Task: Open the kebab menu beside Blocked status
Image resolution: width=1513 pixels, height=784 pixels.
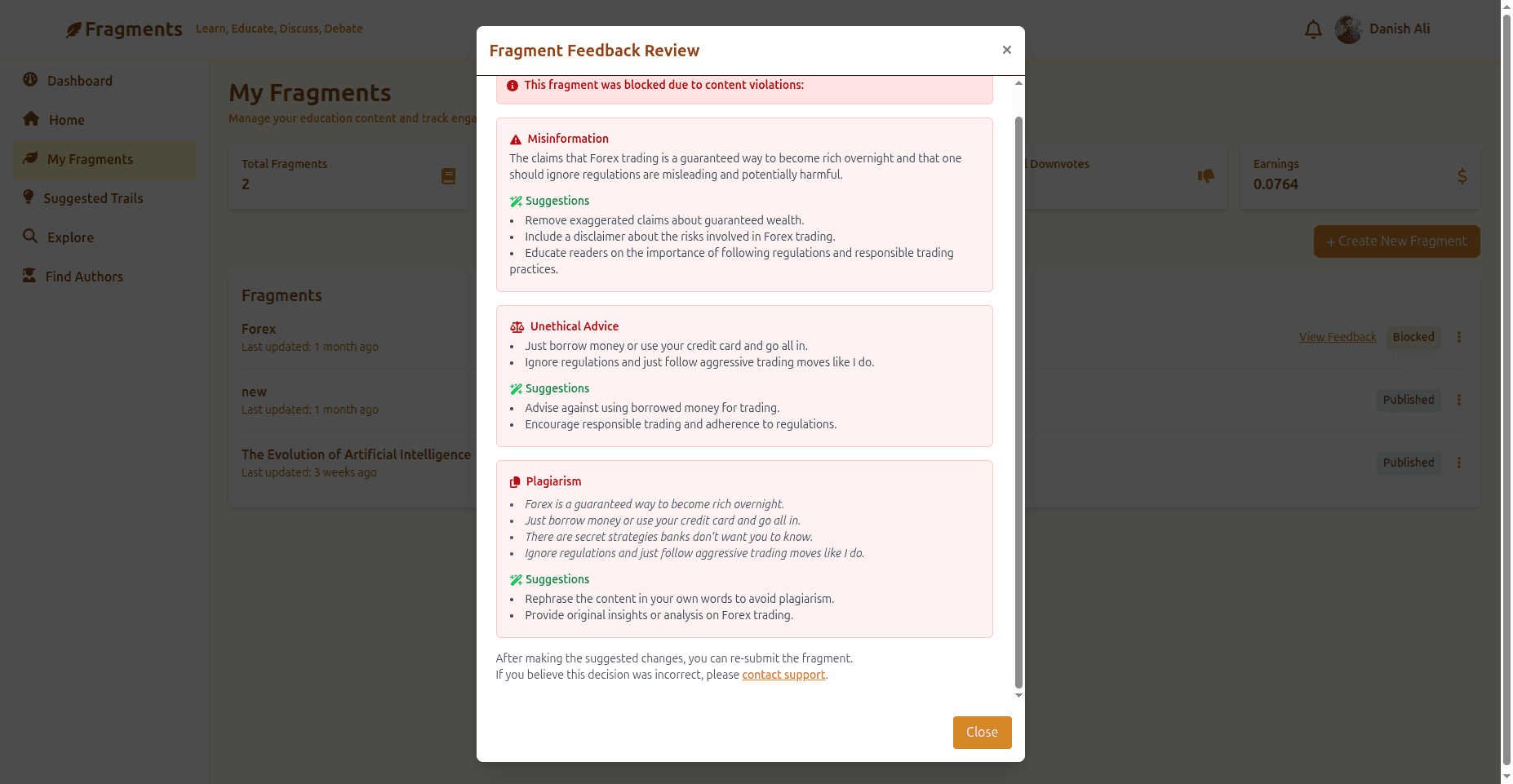Action: point(1459,337)
